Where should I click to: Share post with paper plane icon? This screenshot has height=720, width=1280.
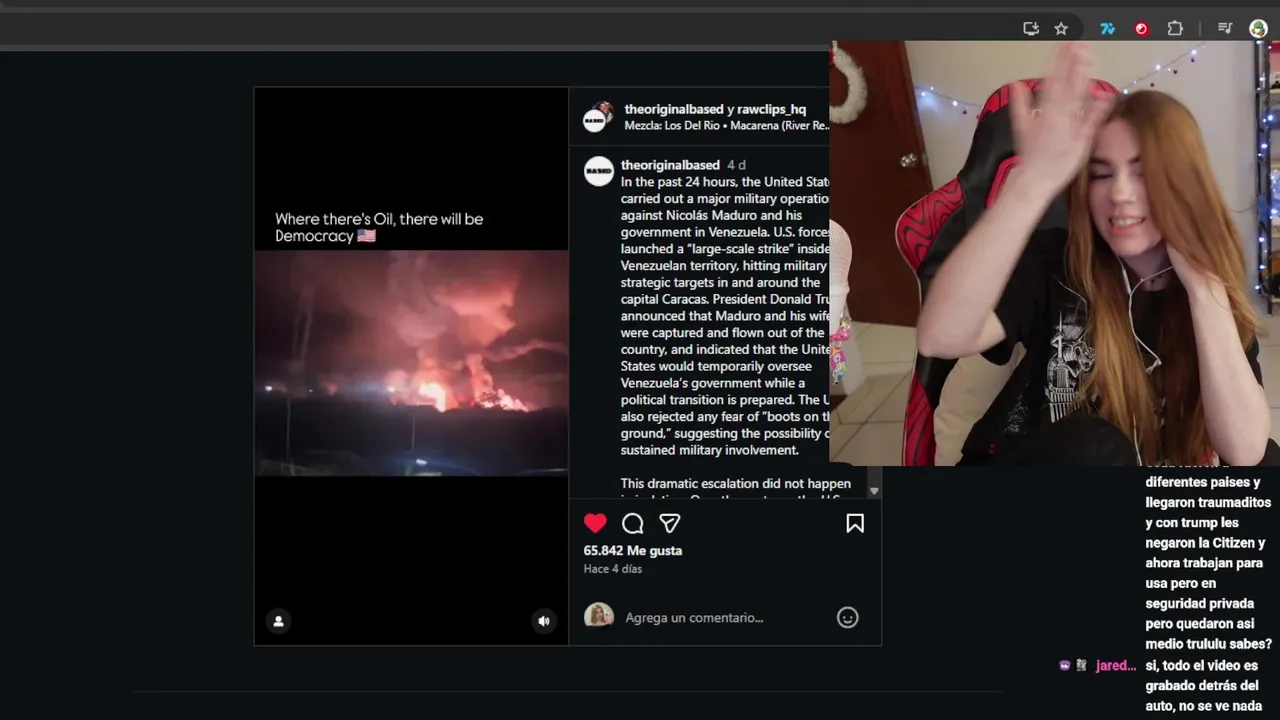[670, 523]
